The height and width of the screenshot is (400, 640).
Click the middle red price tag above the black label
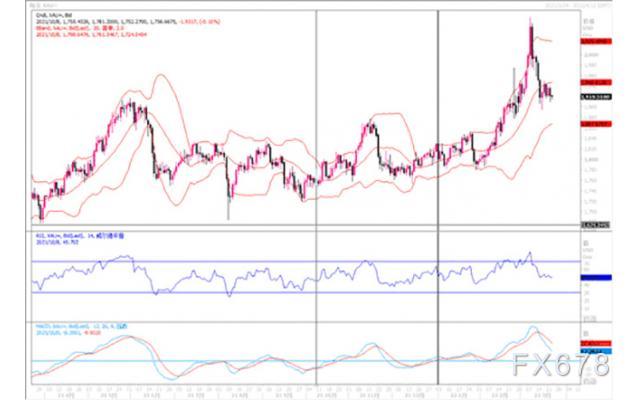point(596,82)
